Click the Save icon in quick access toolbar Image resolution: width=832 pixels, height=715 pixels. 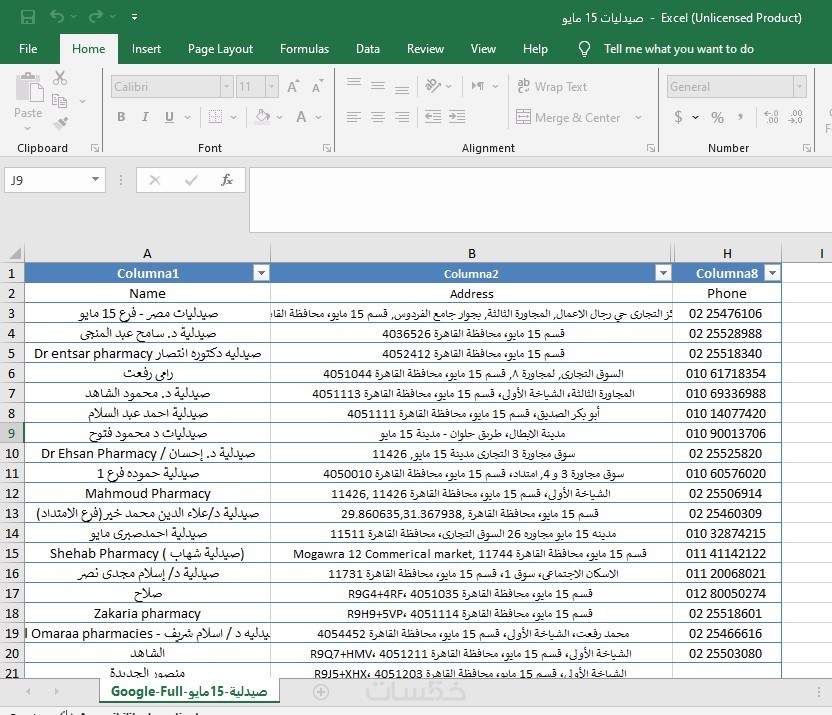[28, 17]
